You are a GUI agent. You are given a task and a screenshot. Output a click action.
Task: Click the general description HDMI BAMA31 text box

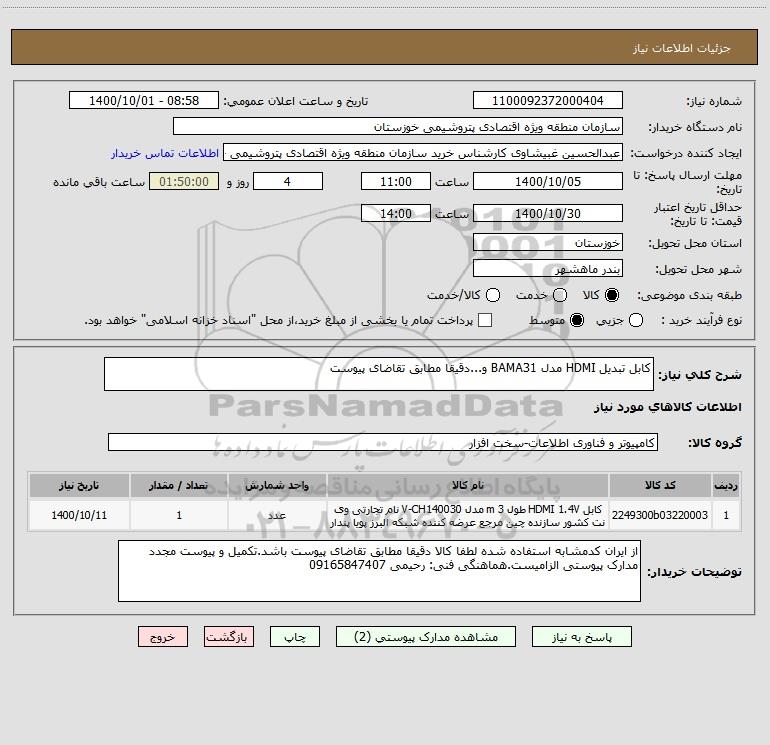point(379,374)
